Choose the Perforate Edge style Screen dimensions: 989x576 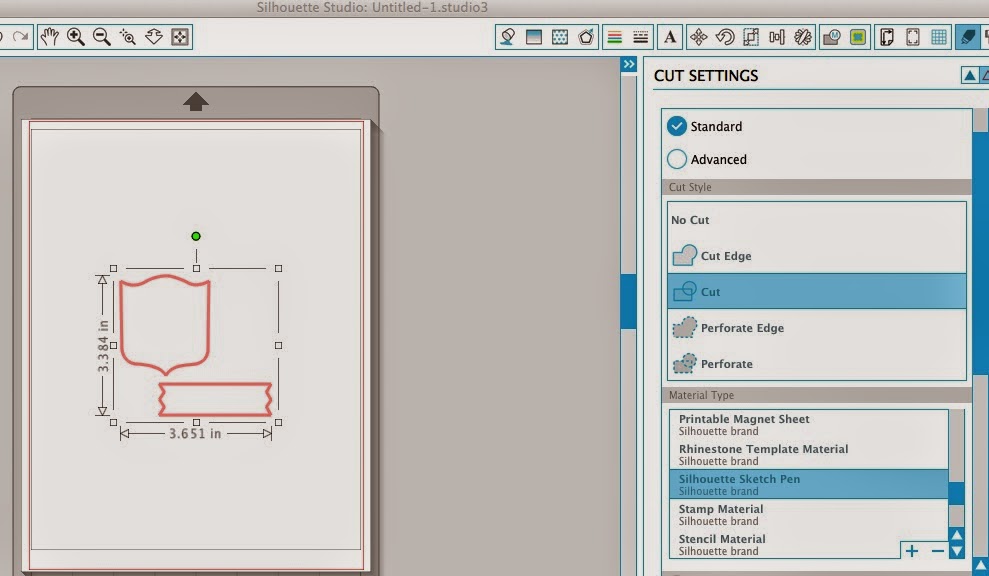pos(817,327)
